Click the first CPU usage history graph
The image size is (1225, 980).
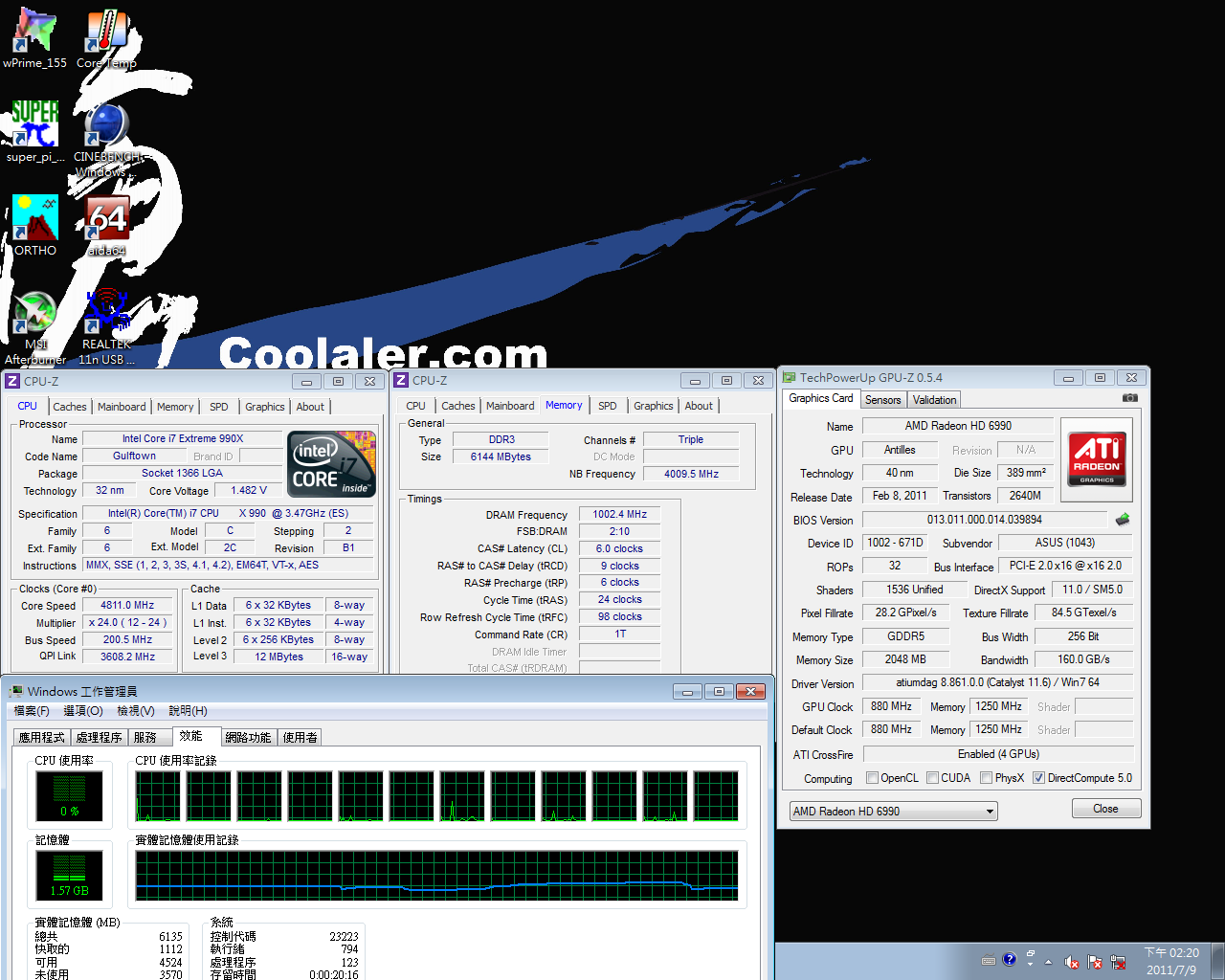click(158, 797)
